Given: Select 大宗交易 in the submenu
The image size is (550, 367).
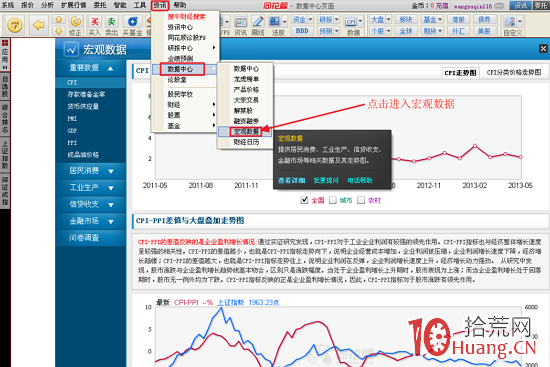Looking at the screenshot, I should (x=246, y=100).
